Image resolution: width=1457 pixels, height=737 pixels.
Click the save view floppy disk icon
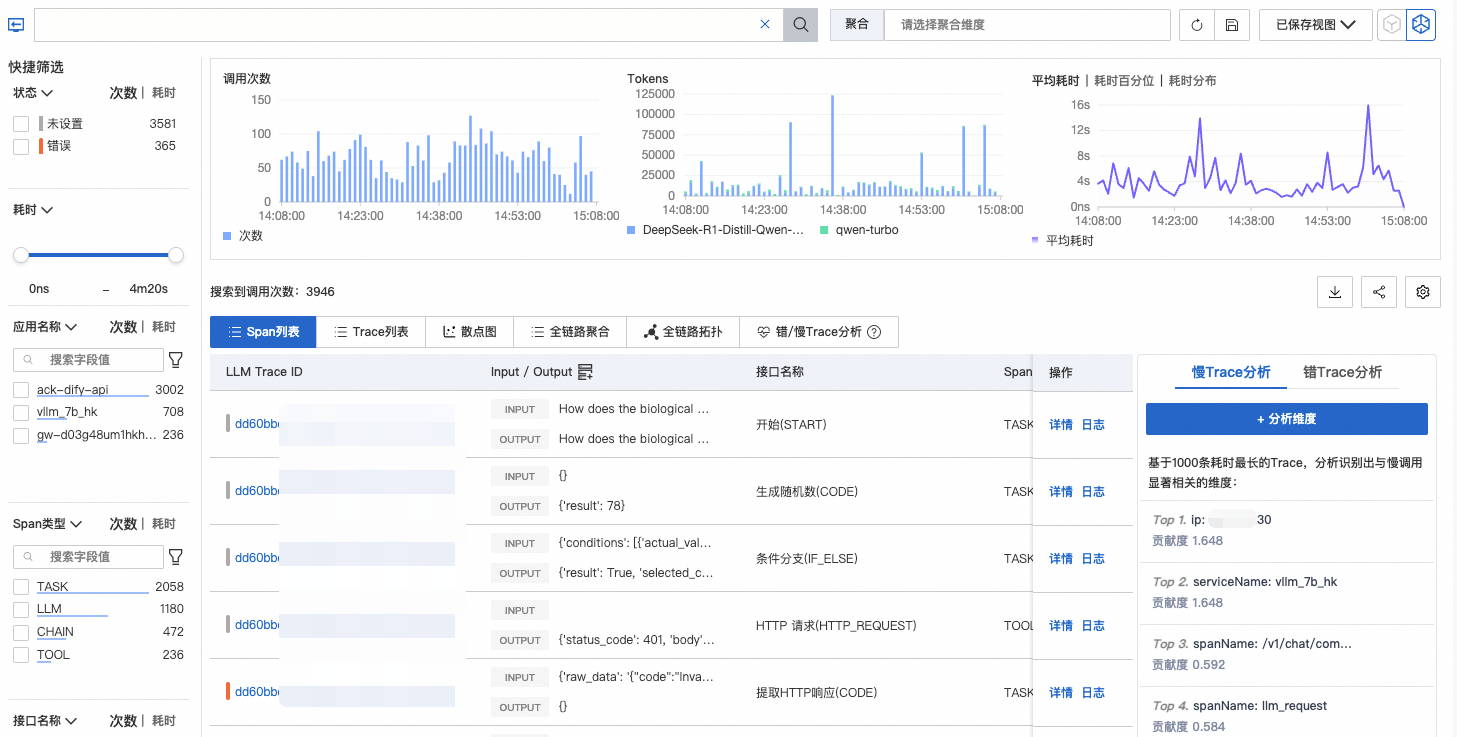[1232, 25]
